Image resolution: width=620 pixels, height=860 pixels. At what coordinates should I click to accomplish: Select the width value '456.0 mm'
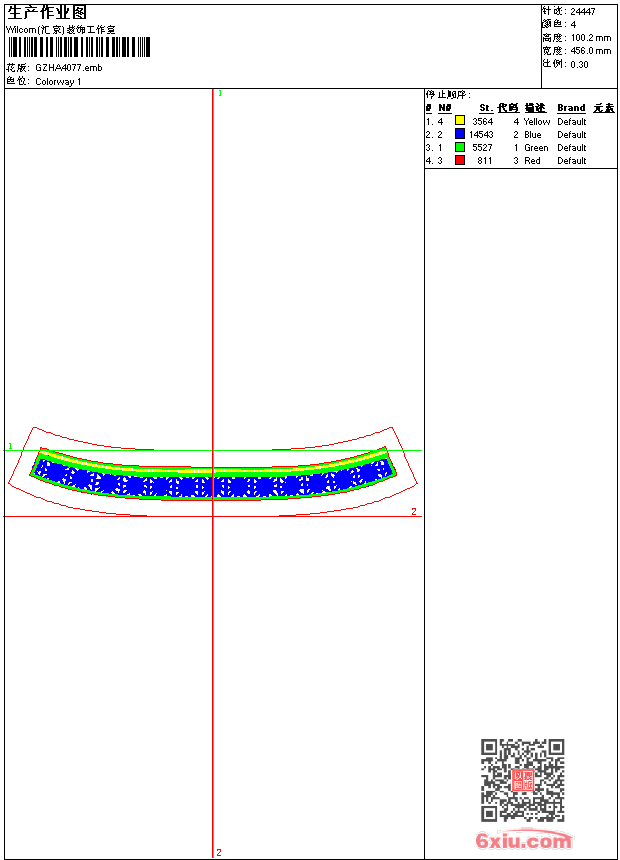[591, 51]
